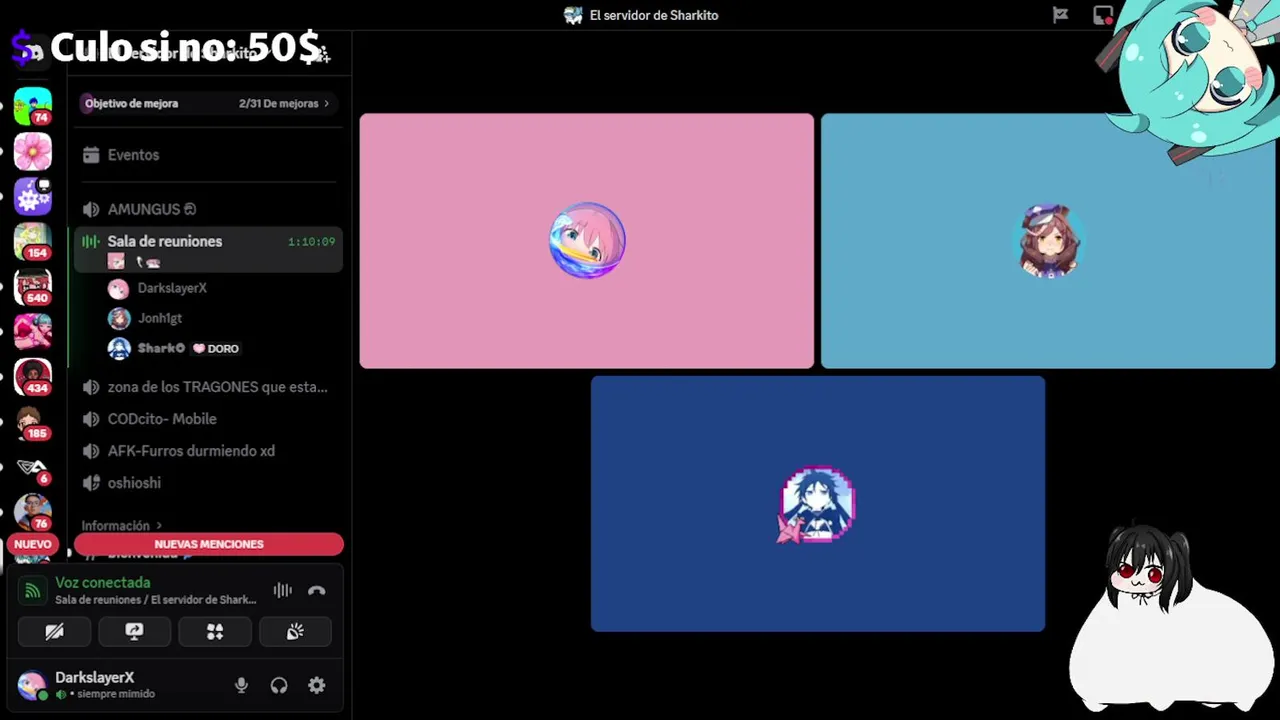The width and height of the screenshot is (1280, 720).
Task: Open the pink flower server icon
Action: [x=32, y=151]
